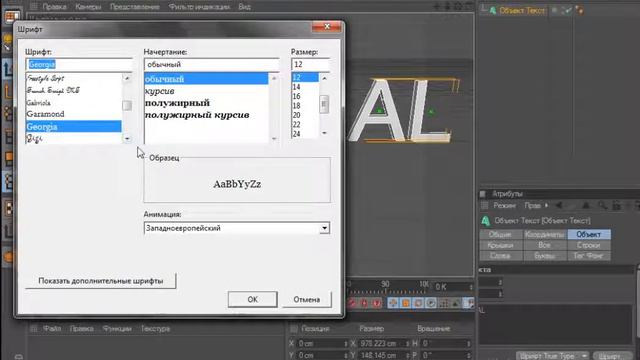
Task: Open the Камеры menu in the viewport
Action: (x=88, y=7)
